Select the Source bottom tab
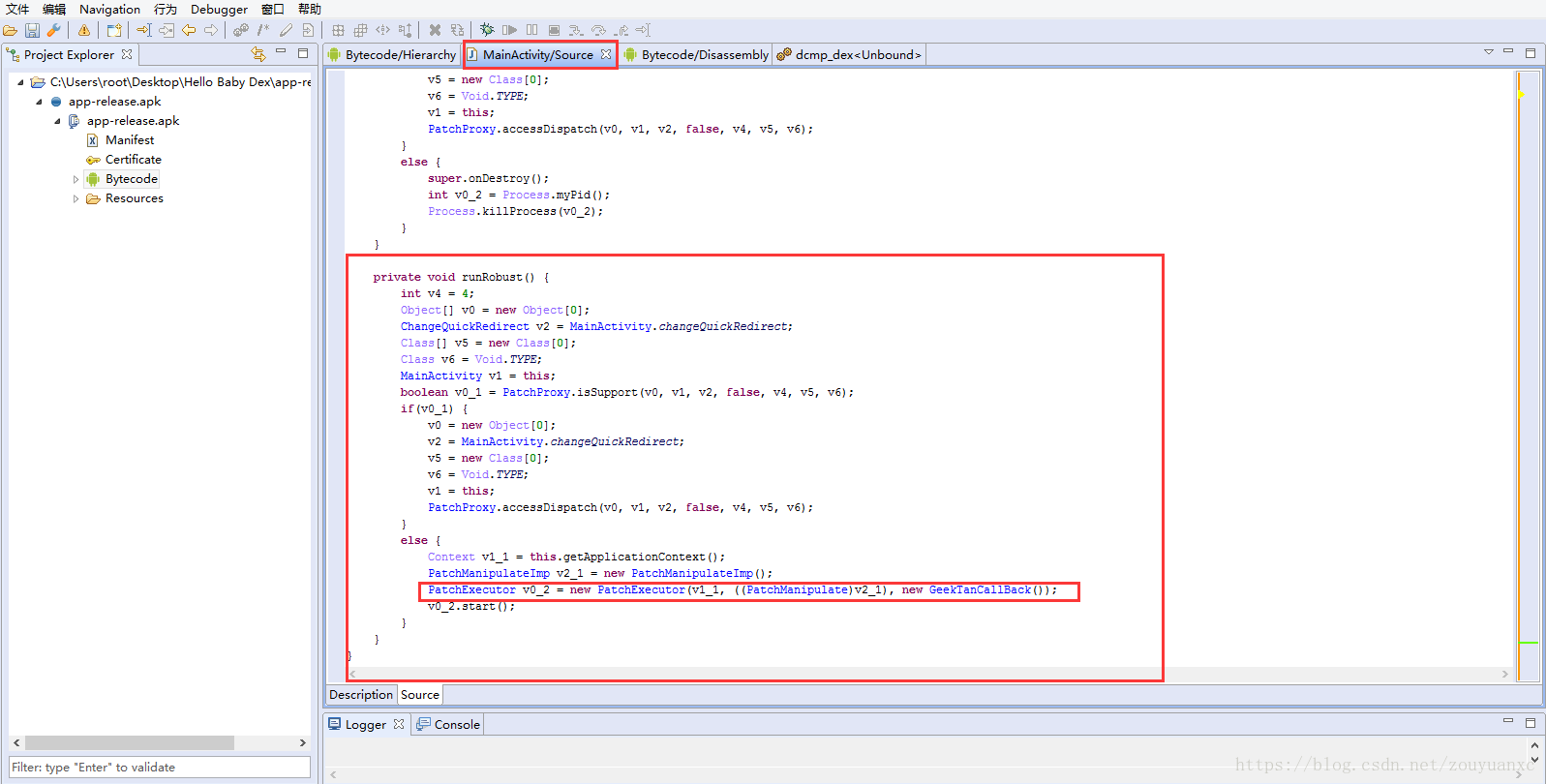Screen dimensions: 1546x784 (420, 695)
